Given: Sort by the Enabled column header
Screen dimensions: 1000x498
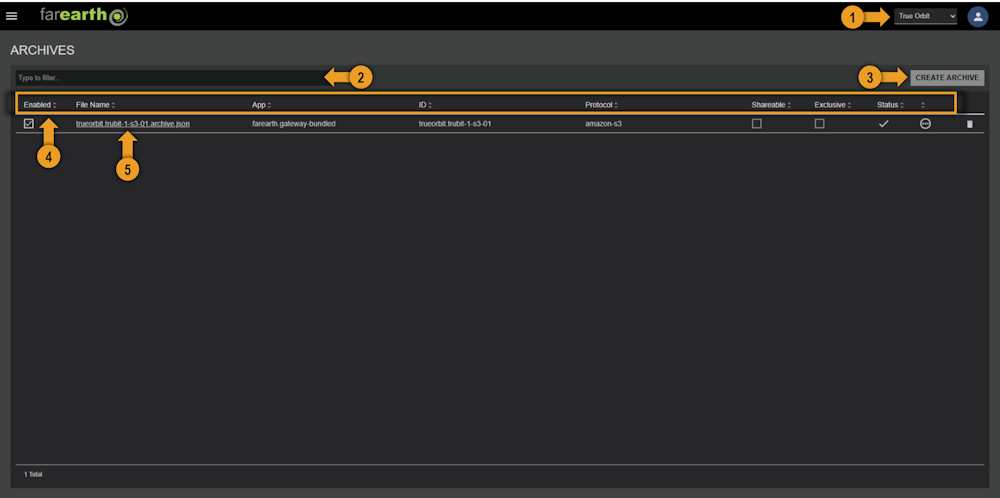Looking at the screenshot, I should coord(40,105).
